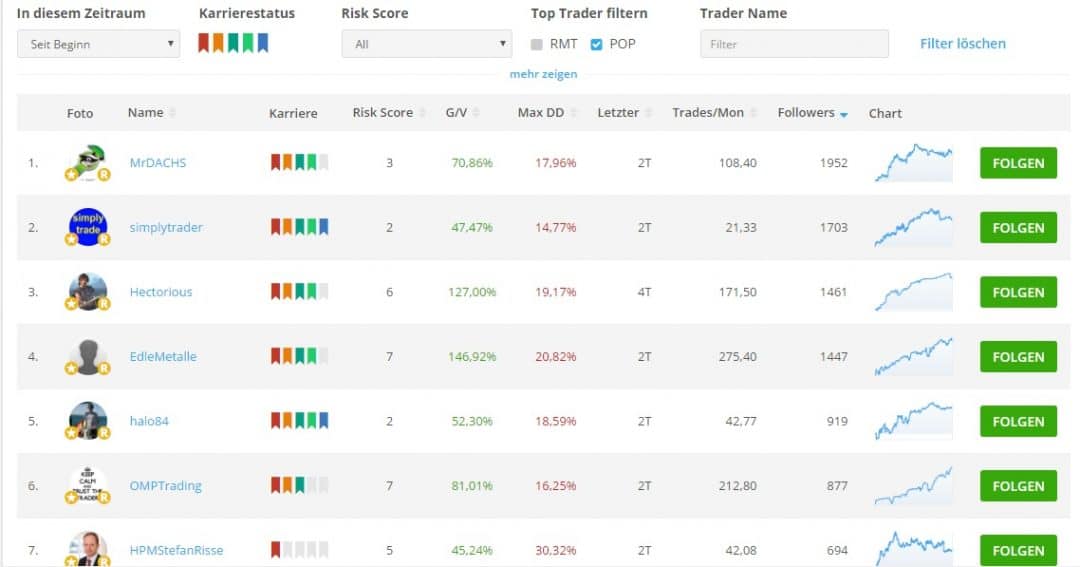The height and width of the screenshot is (567, 1080).
Task: Sort by Max DD column header
Action: tap(541, 113)
